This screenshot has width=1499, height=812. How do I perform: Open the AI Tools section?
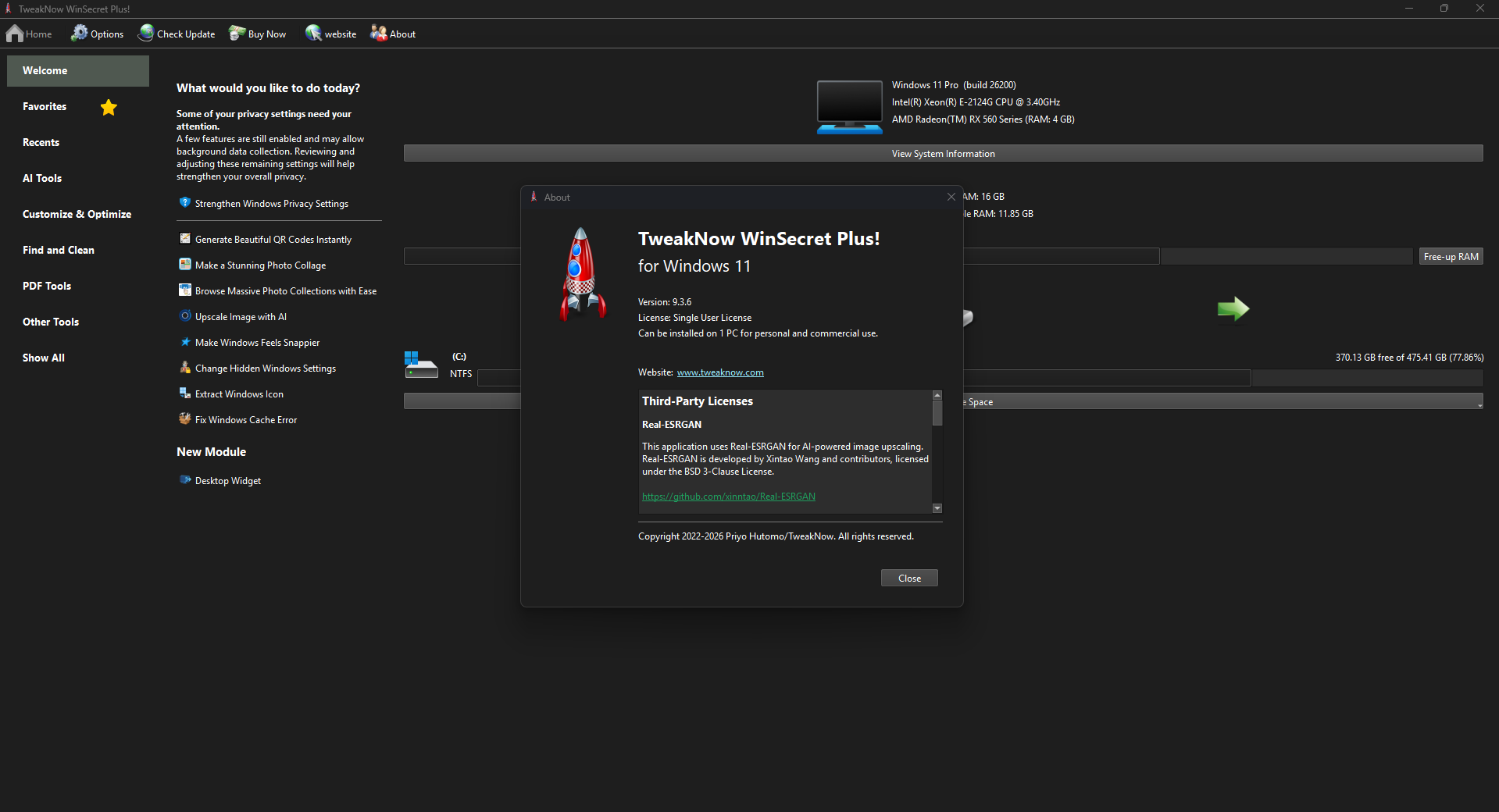42,179
